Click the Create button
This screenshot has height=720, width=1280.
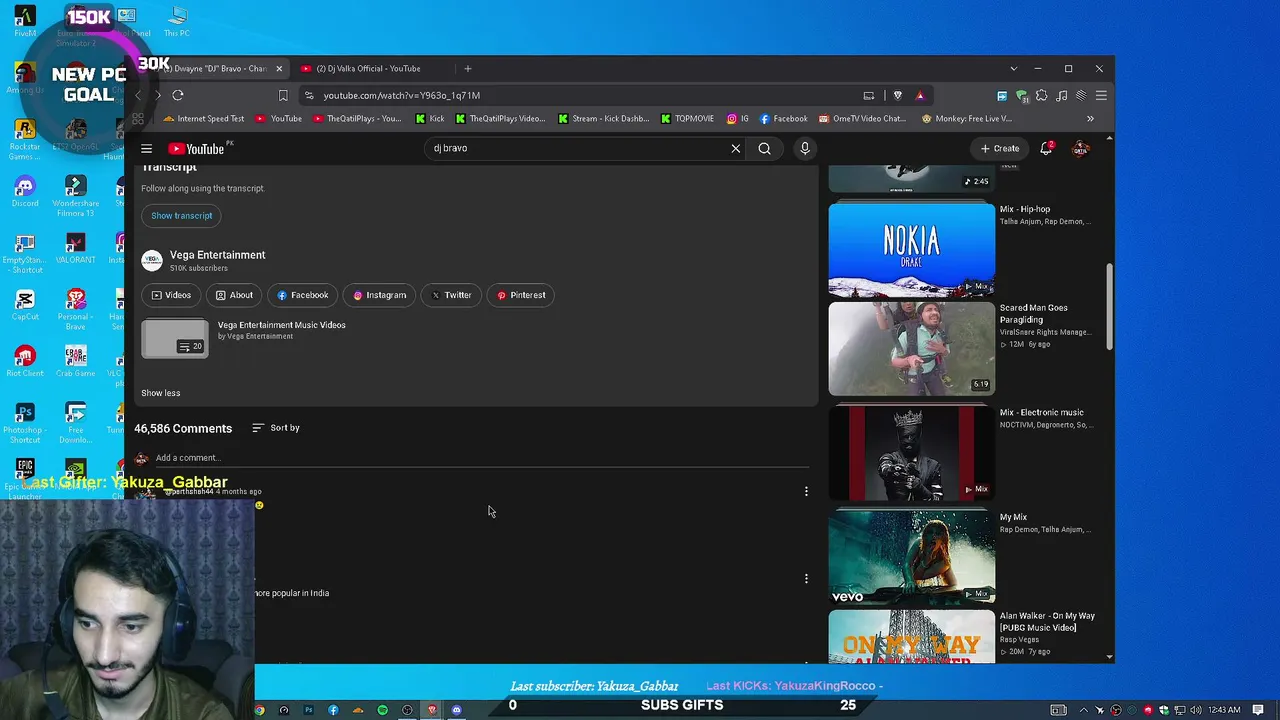click(x=1000, y=149)
